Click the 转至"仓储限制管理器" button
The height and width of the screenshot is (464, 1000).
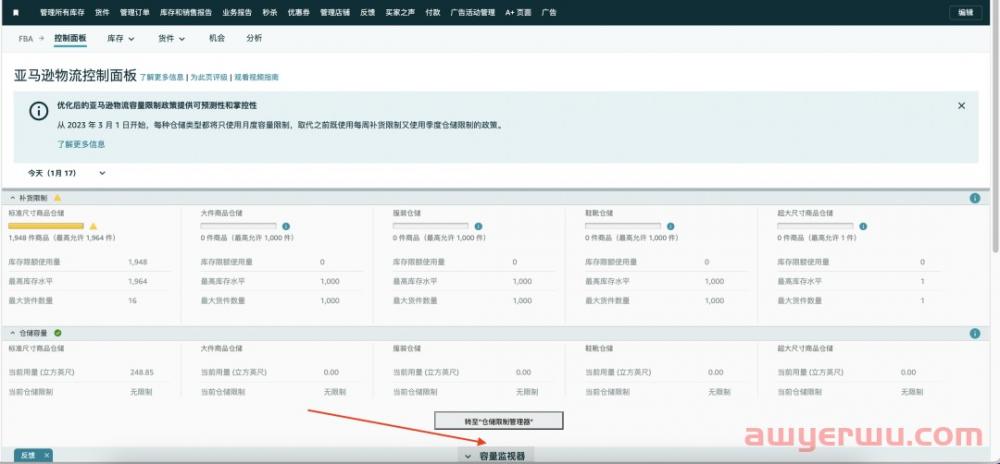tap(499, 421)
